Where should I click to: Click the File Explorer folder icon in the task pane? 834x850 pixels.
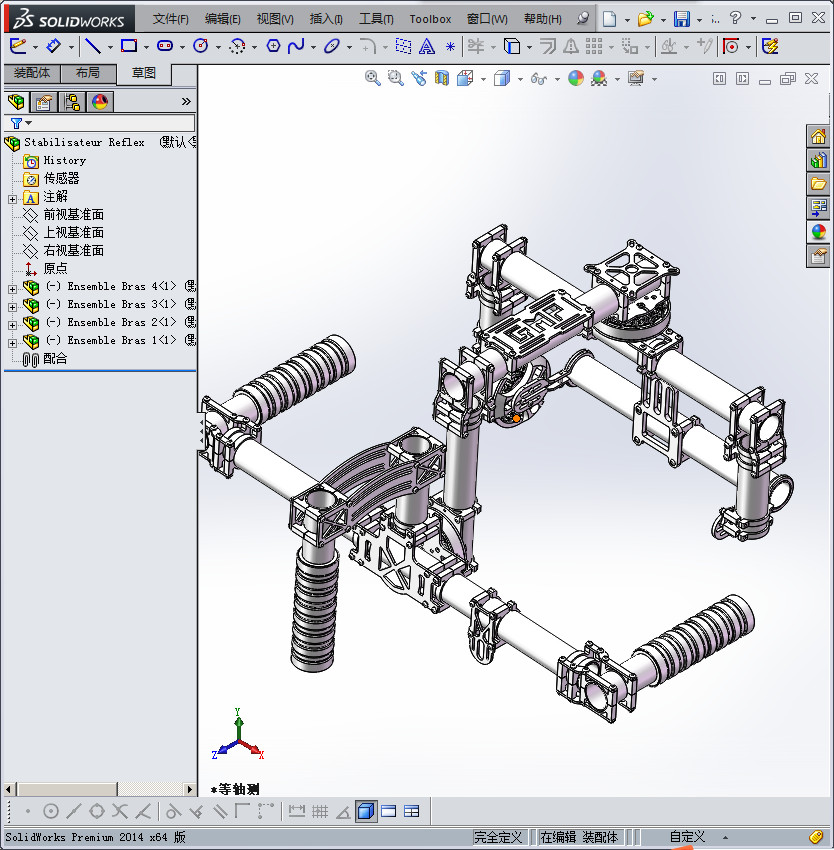(818, 184)
